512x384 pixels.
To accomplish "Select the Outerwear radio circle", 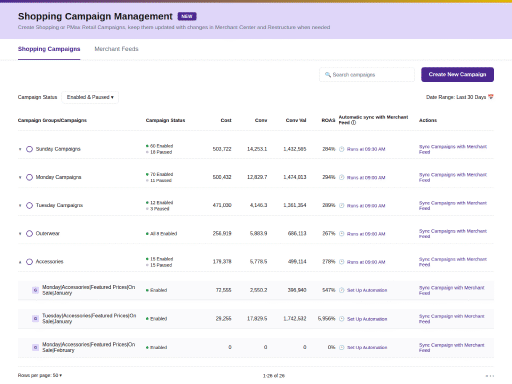I will [29, 233].
